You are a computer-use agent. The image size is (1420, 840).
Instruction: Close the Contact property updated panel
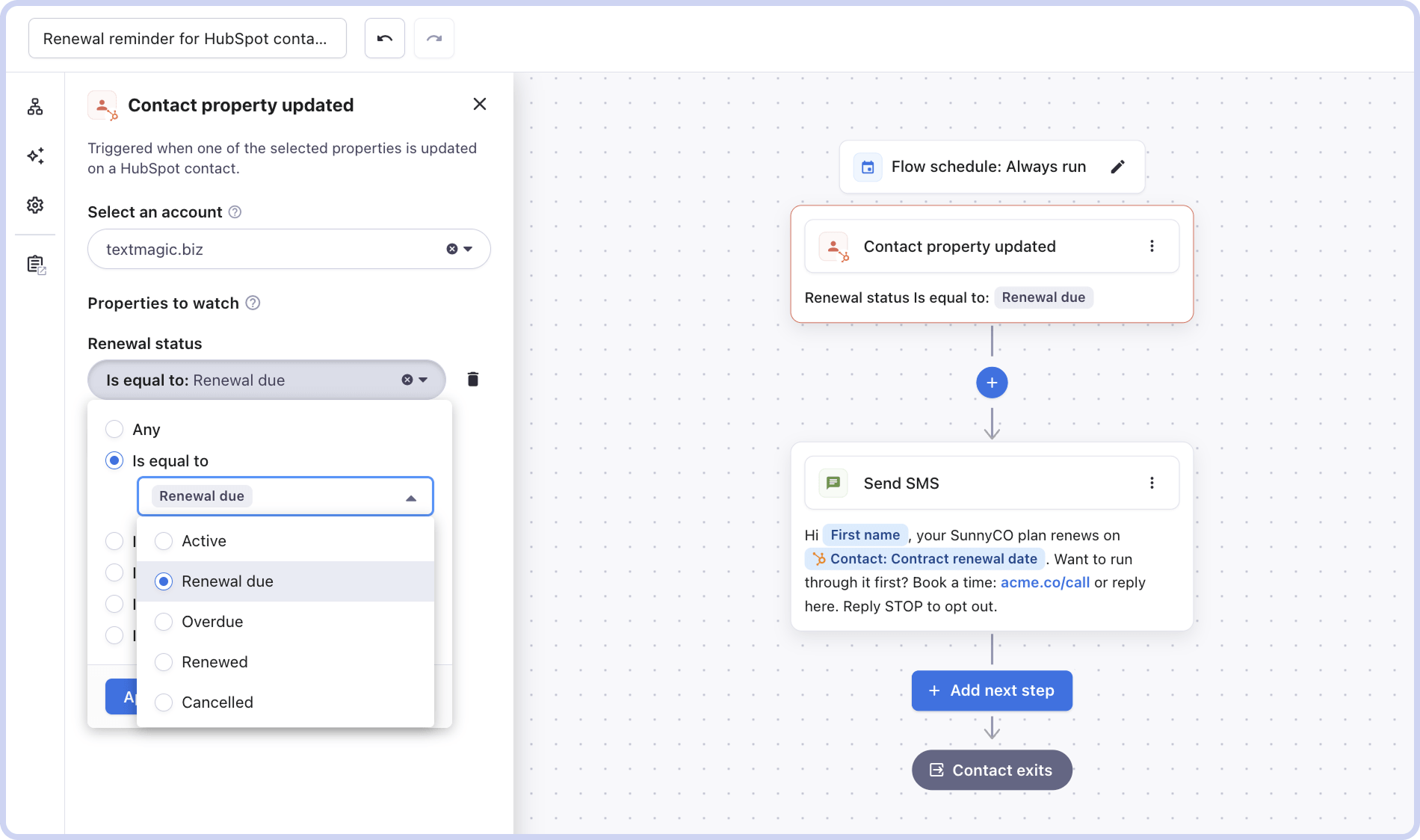(x=480, y=104)
